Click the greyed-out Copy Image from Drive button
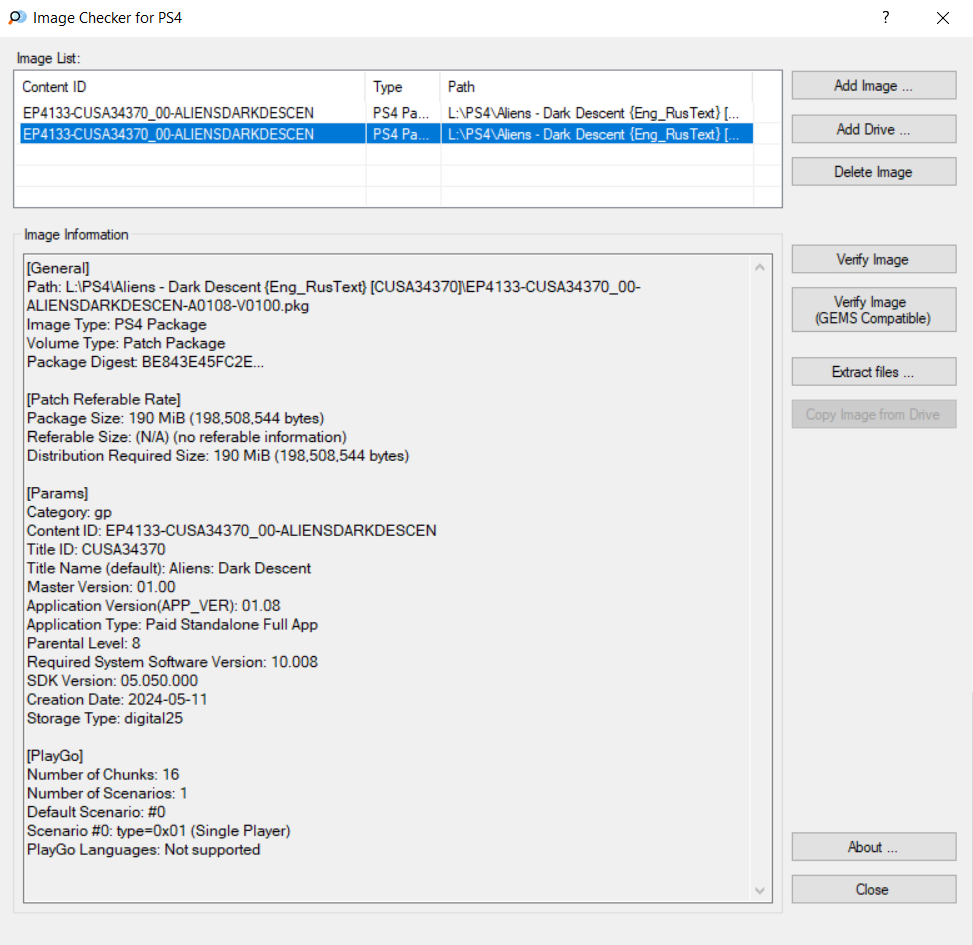Screen dimensions: 973x945 pos(873,415)
